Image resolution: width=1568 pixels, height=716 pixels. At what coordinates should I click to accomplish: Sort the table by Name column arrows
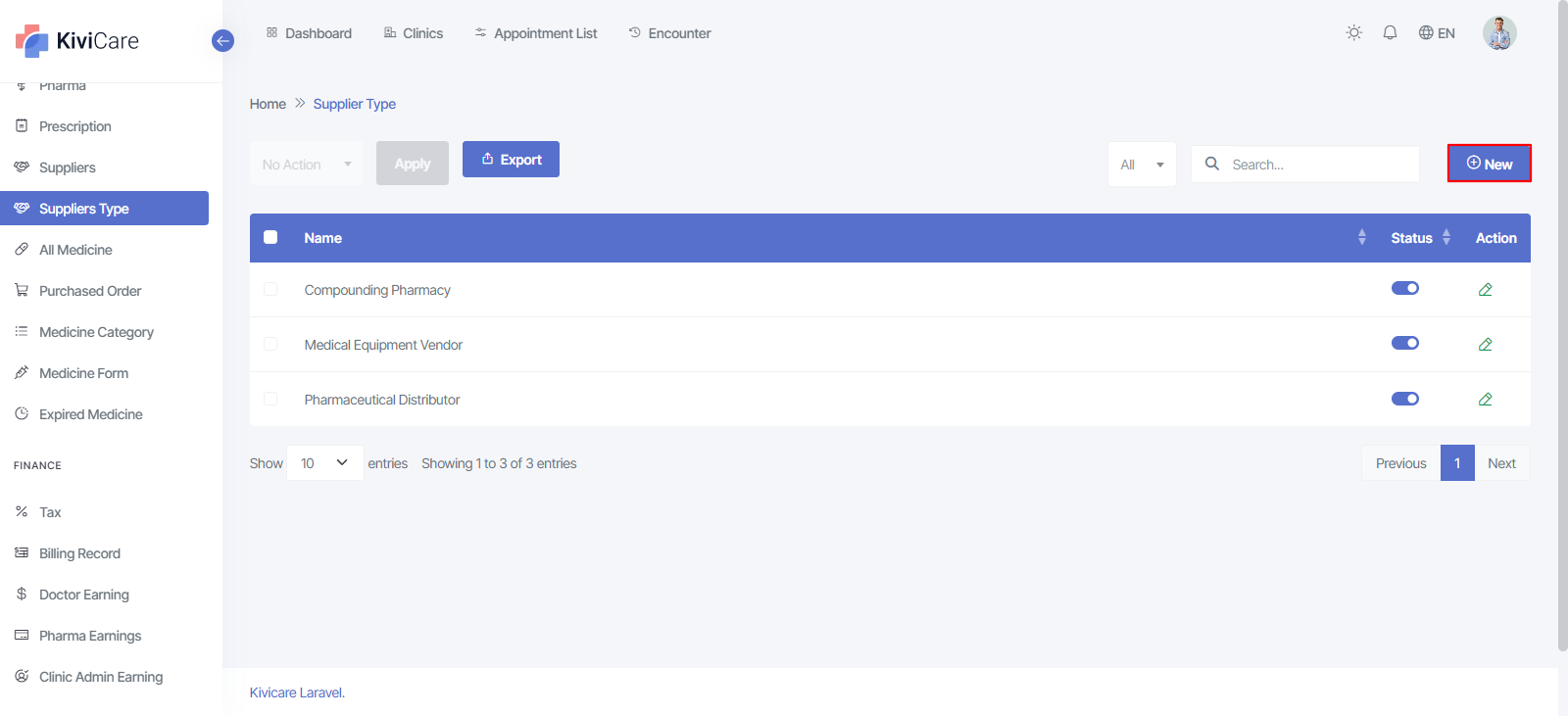(1361, 238)
